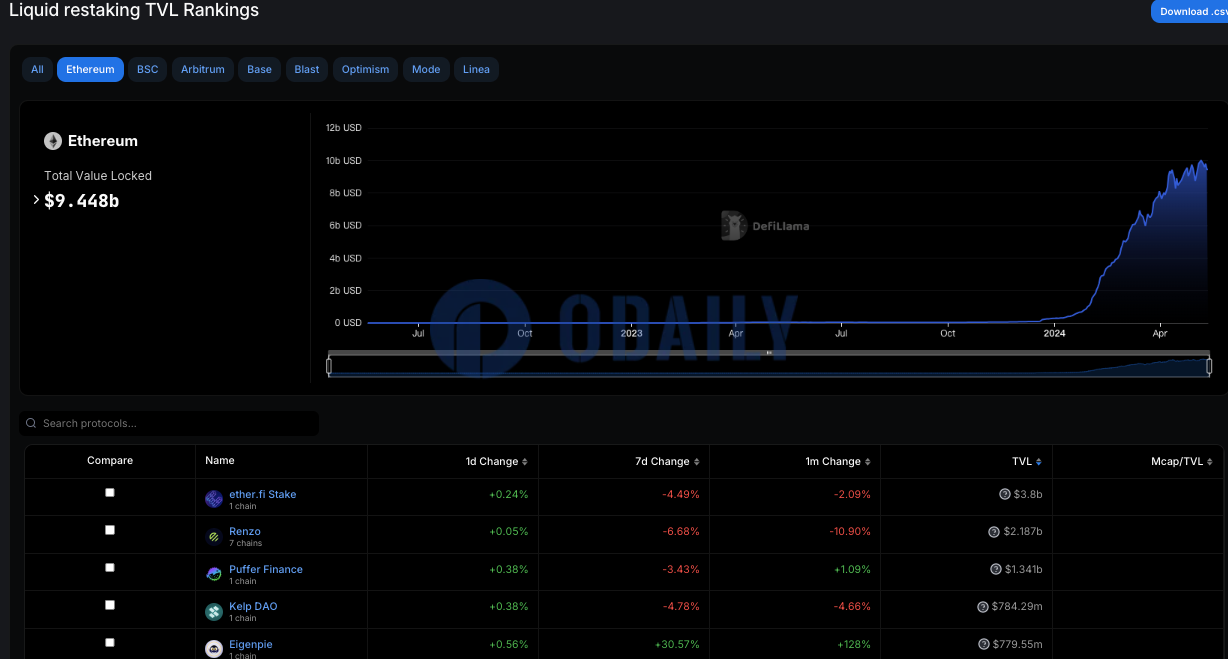The width and height of the screenshot is (1228, 659).
Task: Open the BSC chain tab
Action: coord(148,69)
